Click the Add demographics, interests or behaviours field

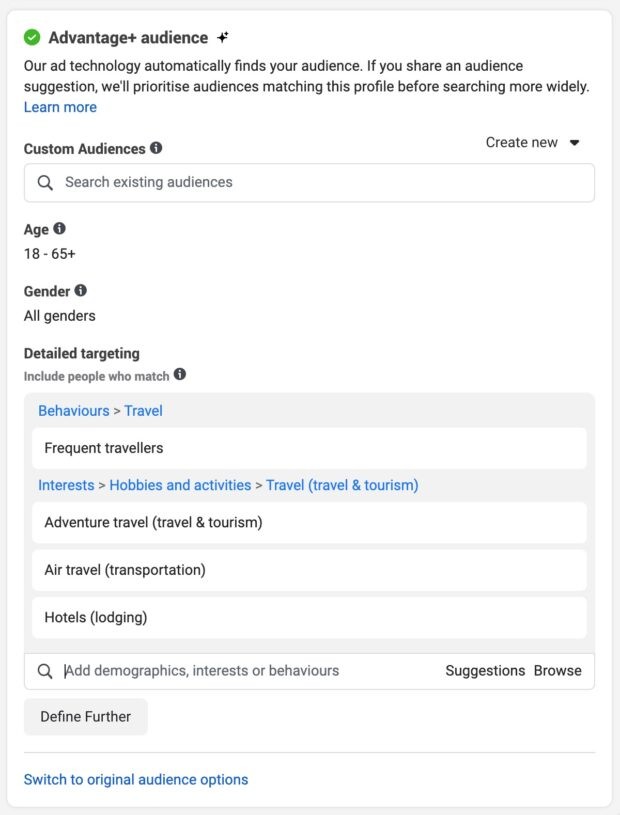tap(309, 671)
